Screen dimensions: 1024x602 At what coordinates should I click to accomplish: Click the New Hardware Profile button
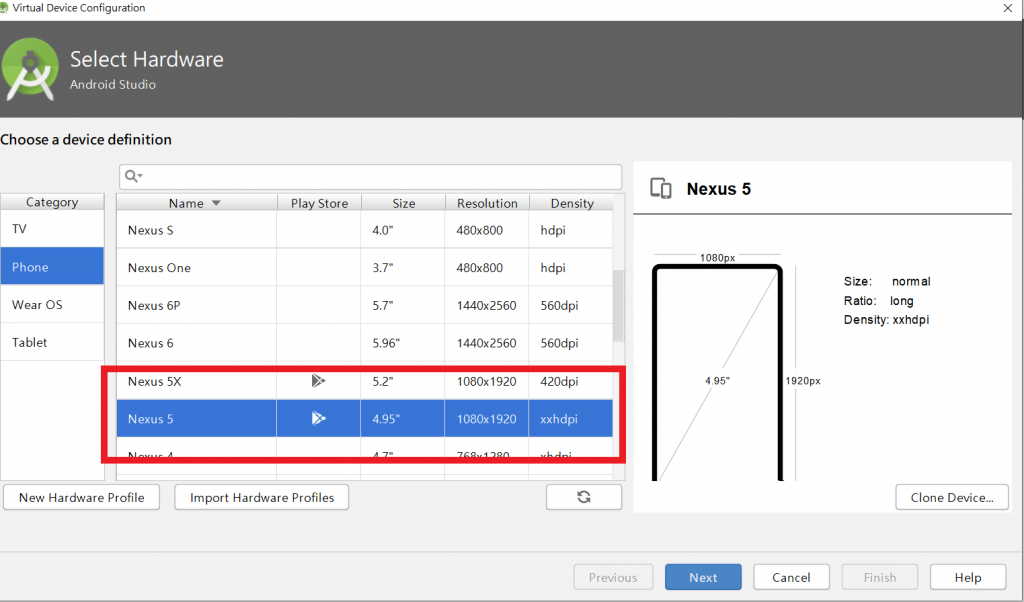click(82, 497)
